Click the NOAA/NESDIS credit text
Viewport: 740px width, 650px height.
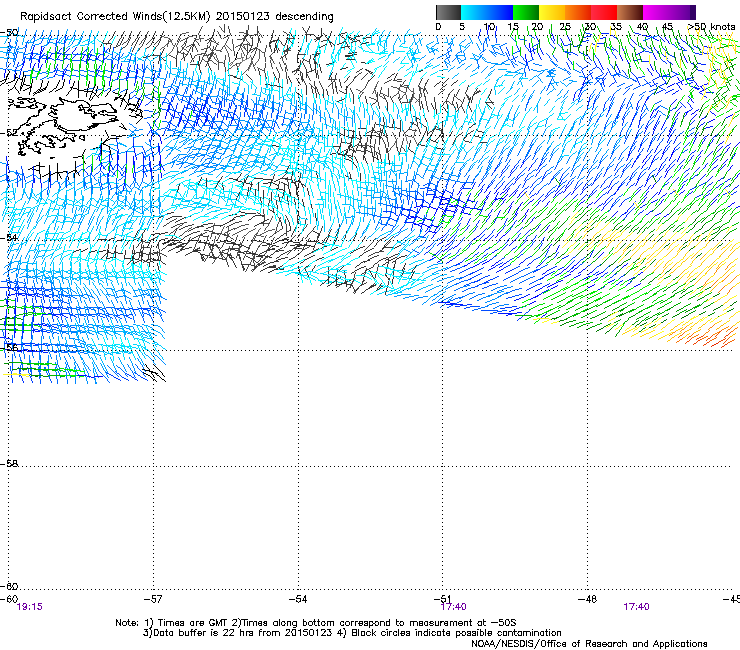[x=589, y=644]
